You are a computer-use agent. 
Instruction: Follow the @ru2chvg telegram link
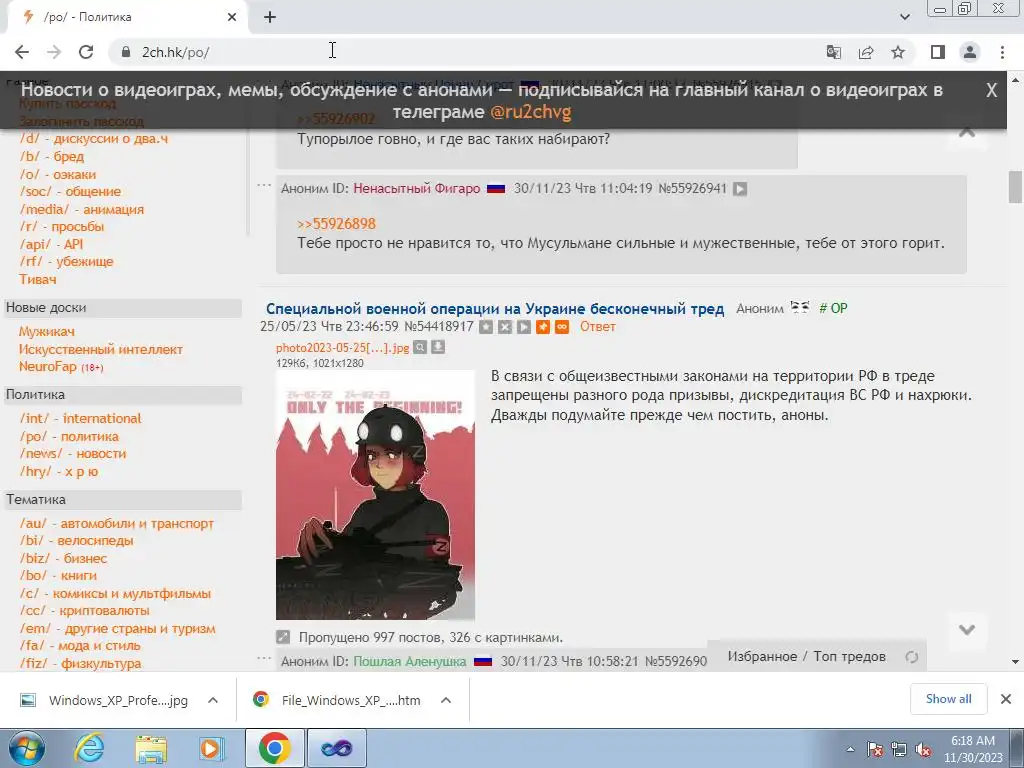[x=530, y=112]
